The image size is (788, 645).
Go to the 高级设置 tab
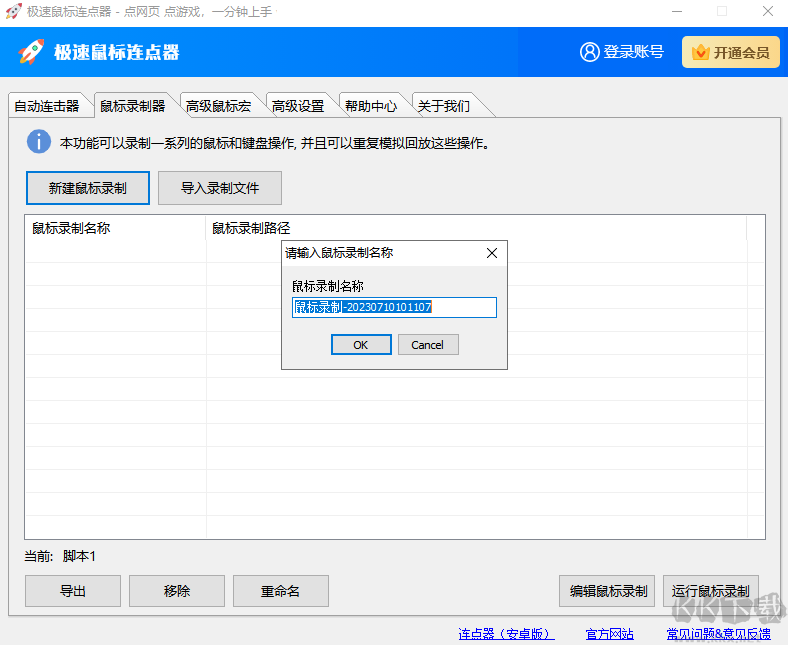tap(298, 106)
